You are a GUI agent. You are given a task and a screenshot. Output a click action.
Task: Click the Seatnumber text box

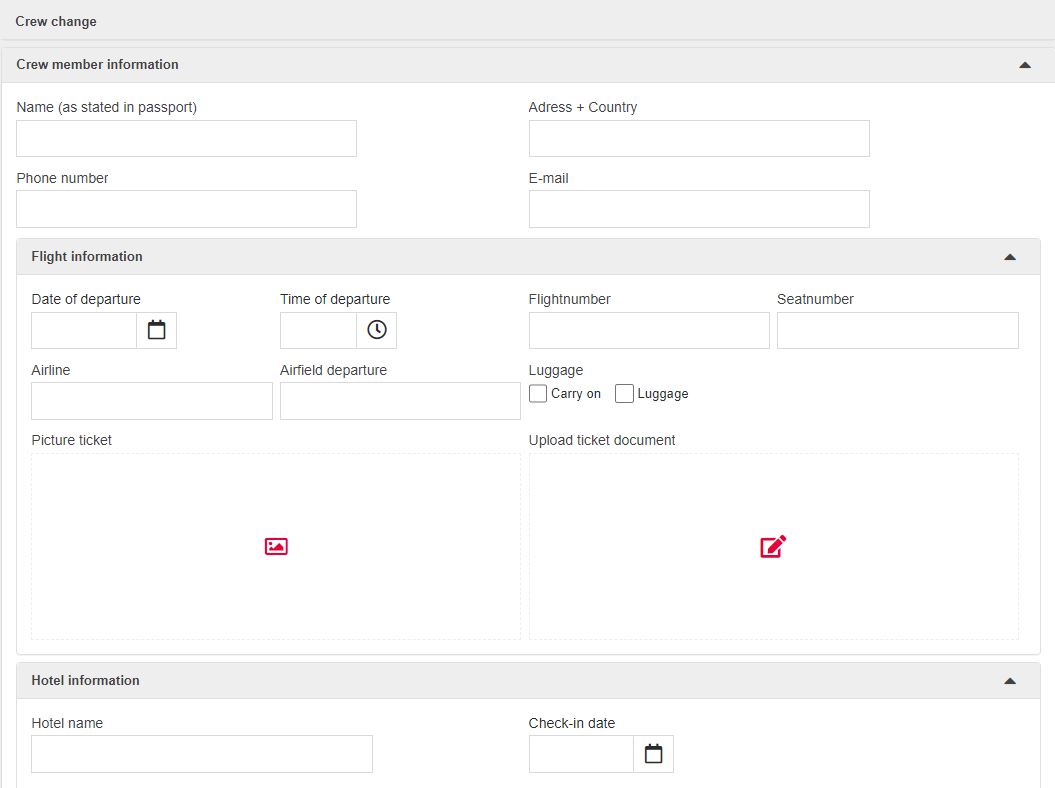(897, 330)
